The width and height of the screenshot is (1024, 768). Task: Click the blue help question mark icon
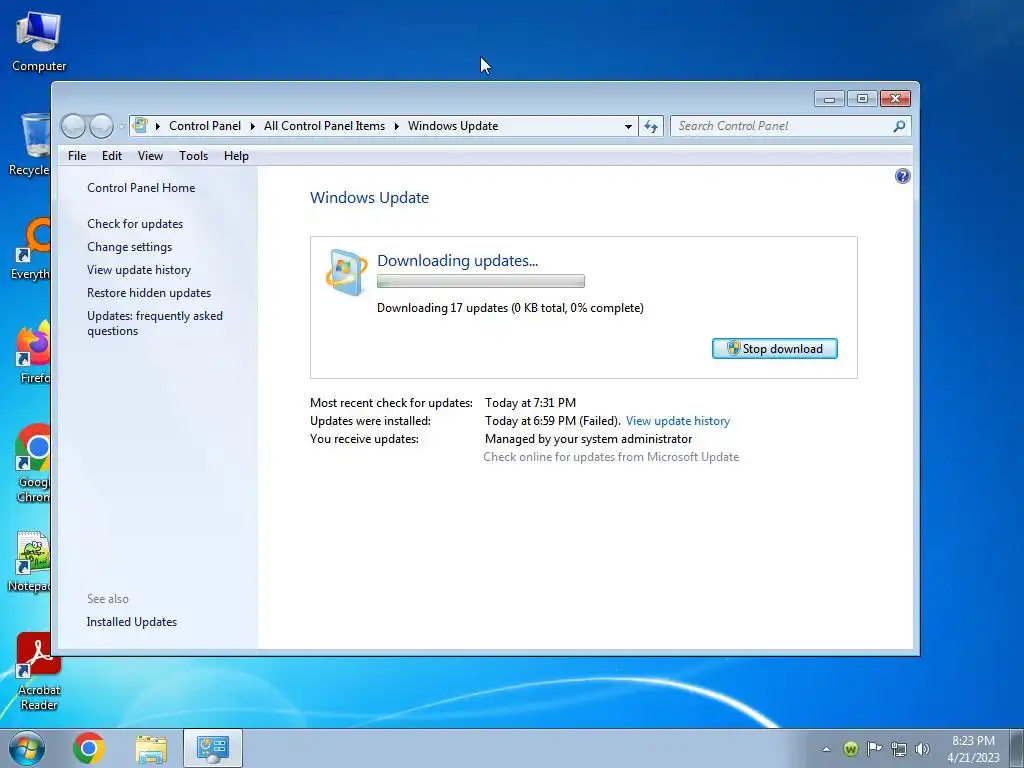[x=903, y=176]
